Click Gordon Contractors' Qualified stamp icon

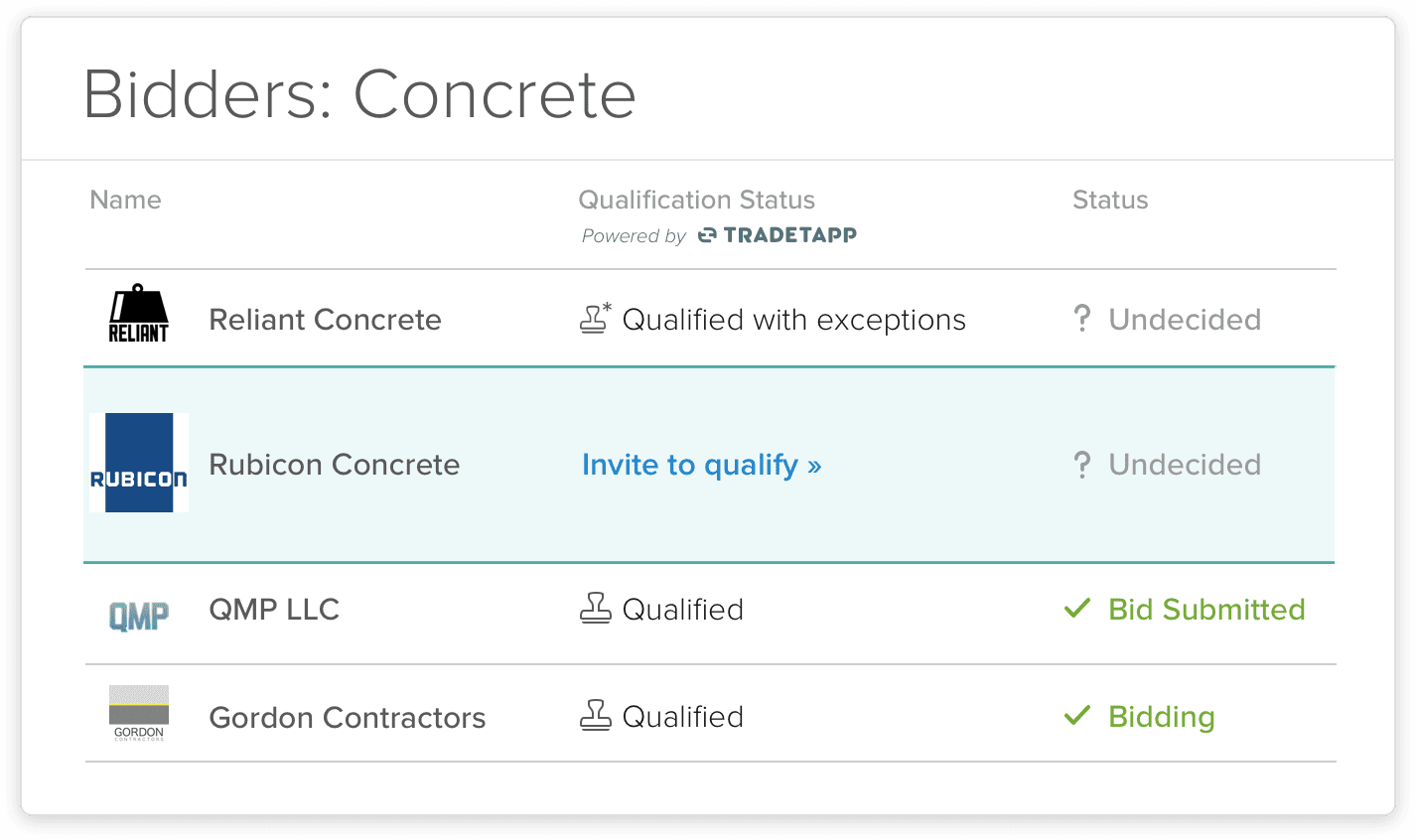tap(595, 715)
